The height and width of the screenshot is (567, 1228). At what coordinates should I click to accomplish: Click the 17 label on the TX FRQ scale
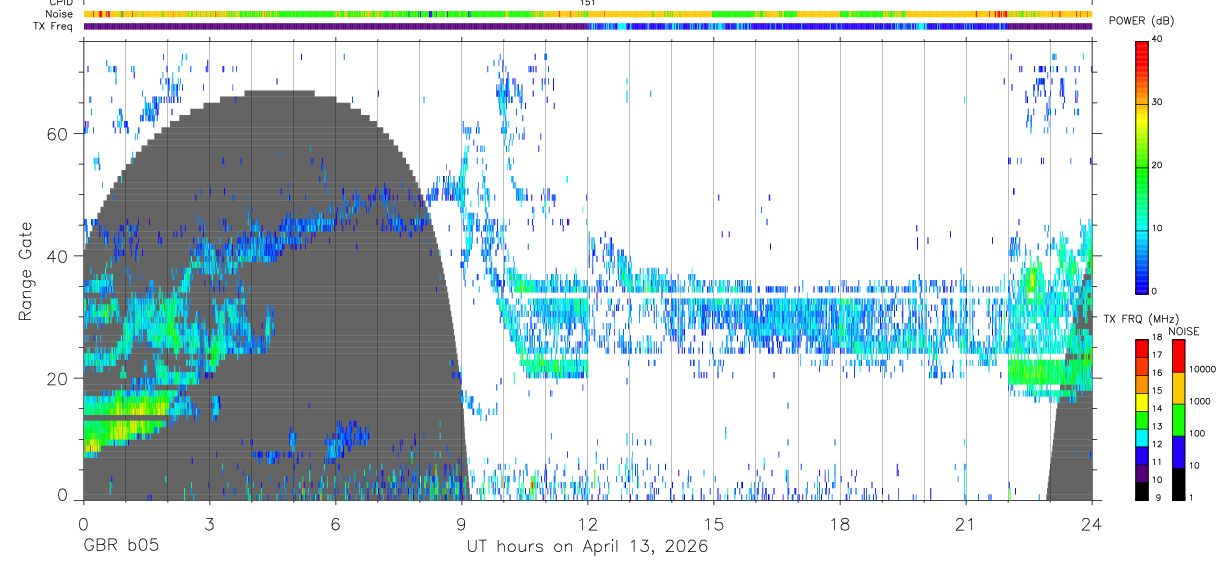(1159, 356)
